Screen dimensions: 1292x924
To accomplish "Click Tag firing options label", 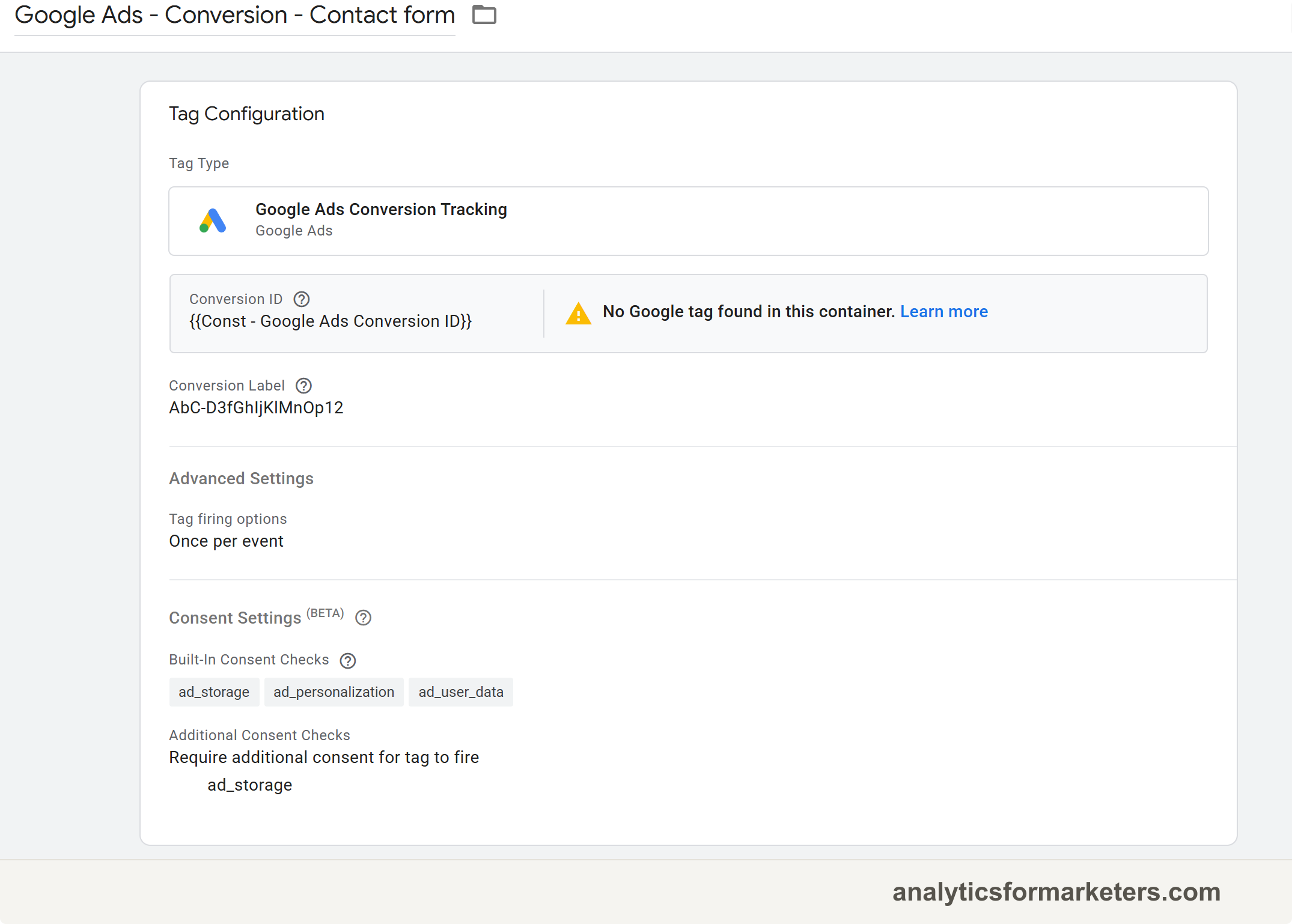I will [228, 518].
